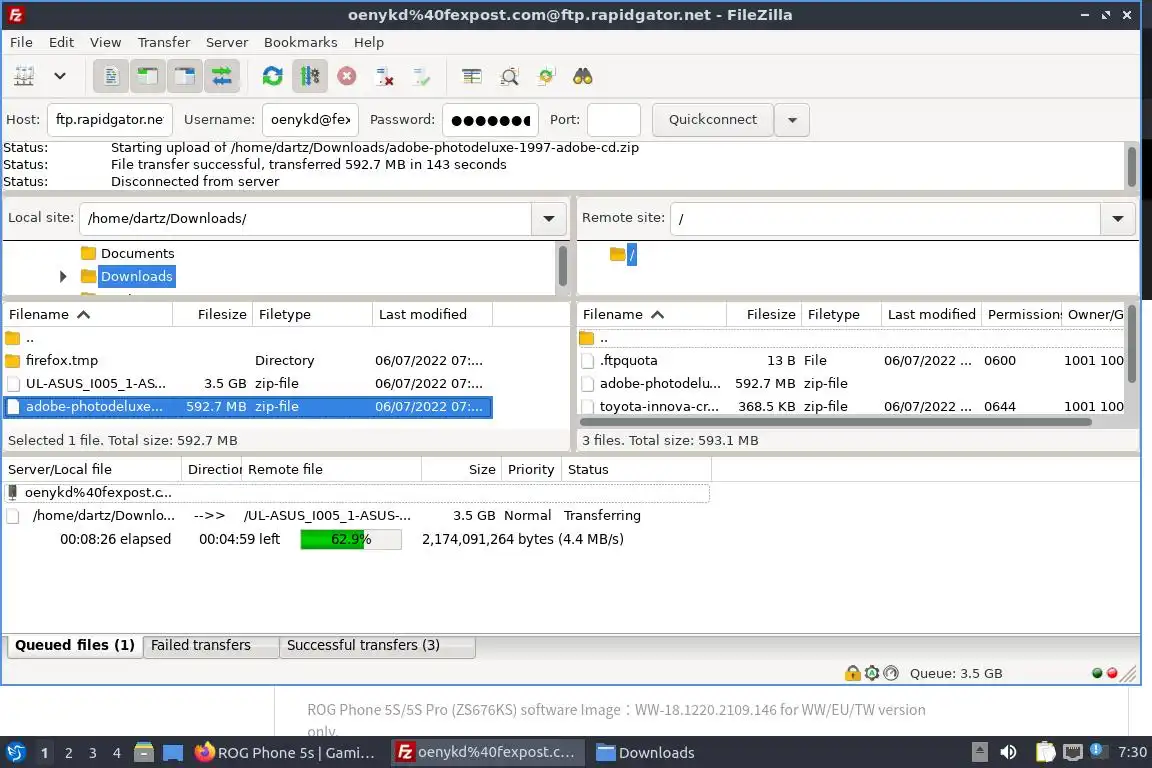Select the toyota-innova-cr... remote file
This screenshot has width=1152, height=768.
tap(851, 406)
